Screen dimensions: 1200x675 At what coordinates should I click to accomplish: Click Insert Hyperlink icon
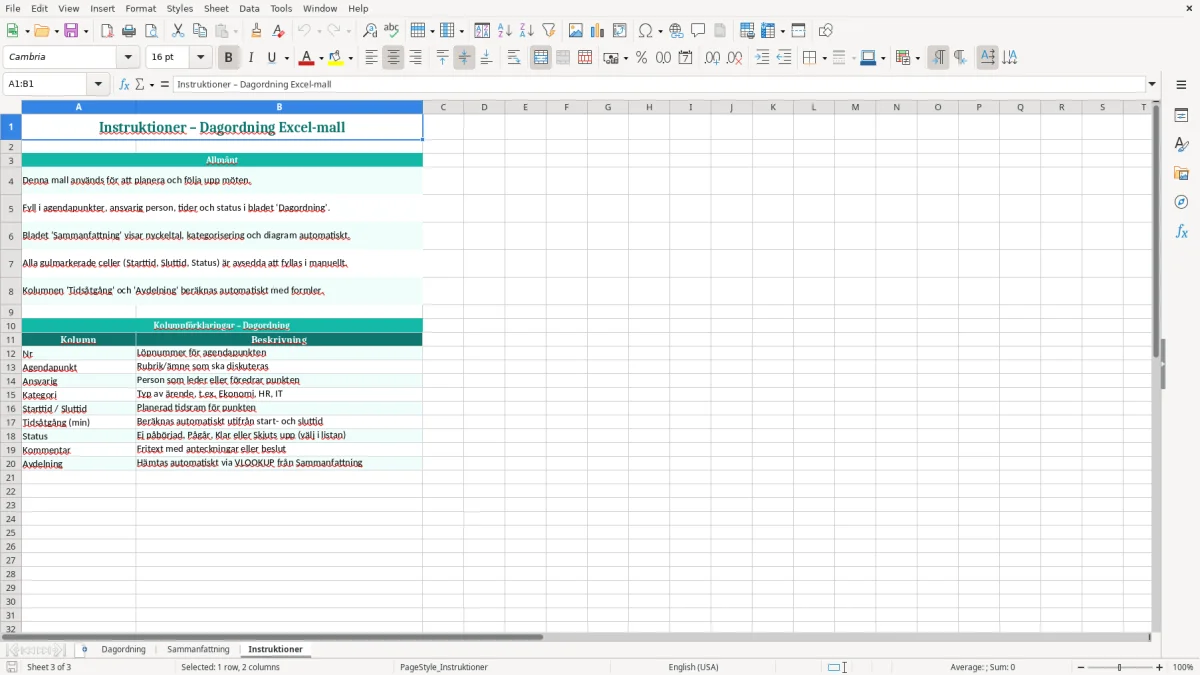[676, 31]
